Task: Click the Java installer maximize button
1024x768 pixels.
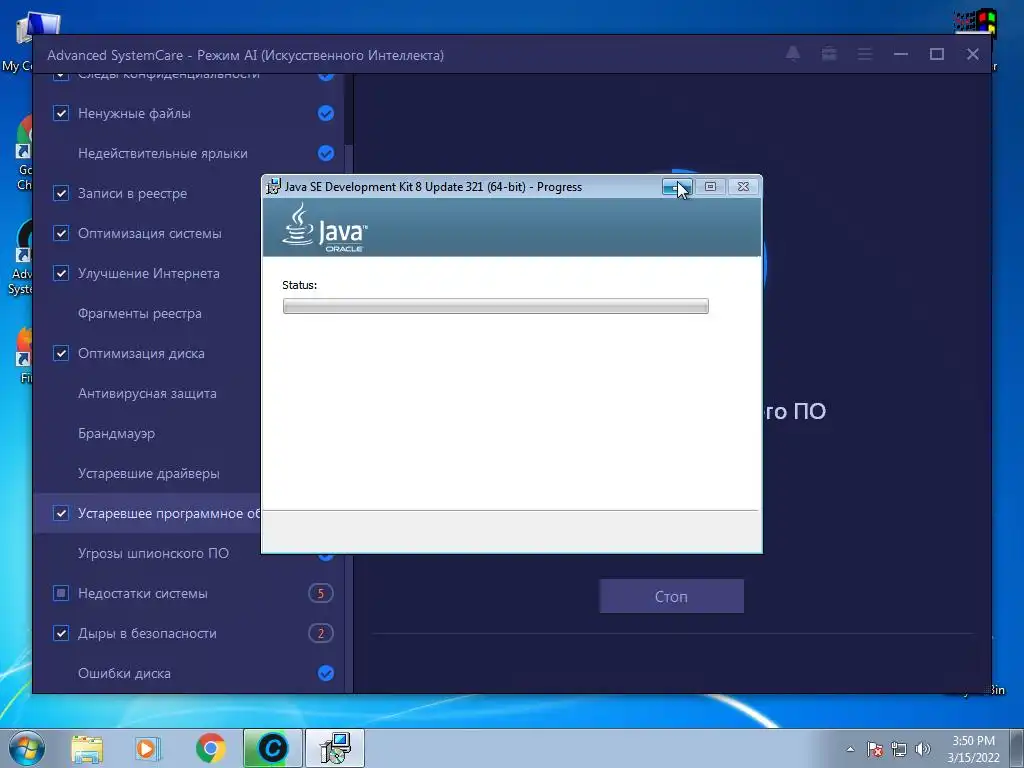Action: [711, 187]
